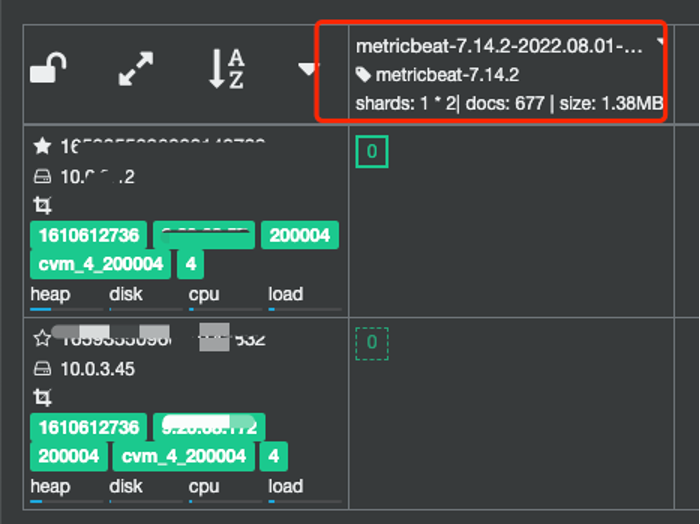Select the solid-bordered primary shard 0
Image resolution: width=700 pixels, height=524 pixels.
tap(372, 152)
